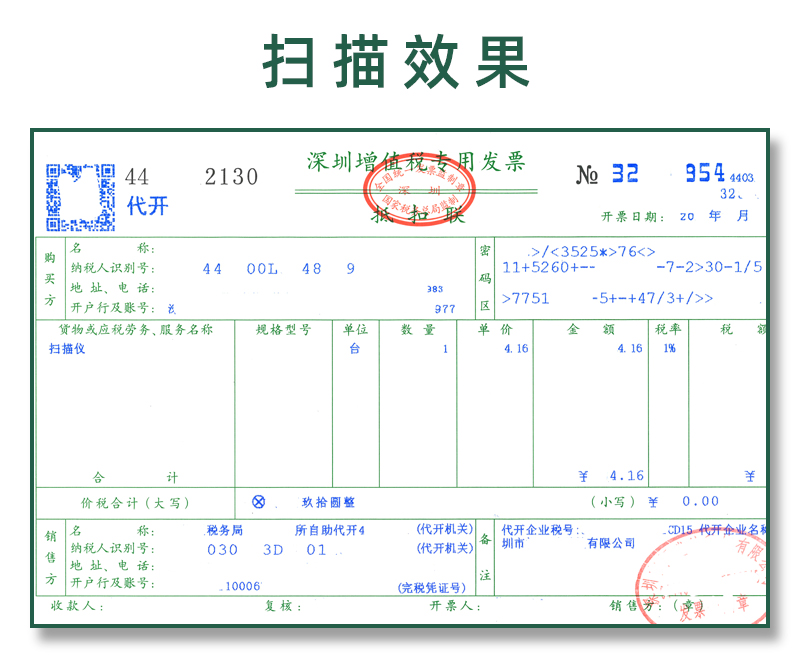Viewport: 800px width, 660px height.
Task: Select cipher text -7-2>30-1/5
Action: (x=709, y=267)
